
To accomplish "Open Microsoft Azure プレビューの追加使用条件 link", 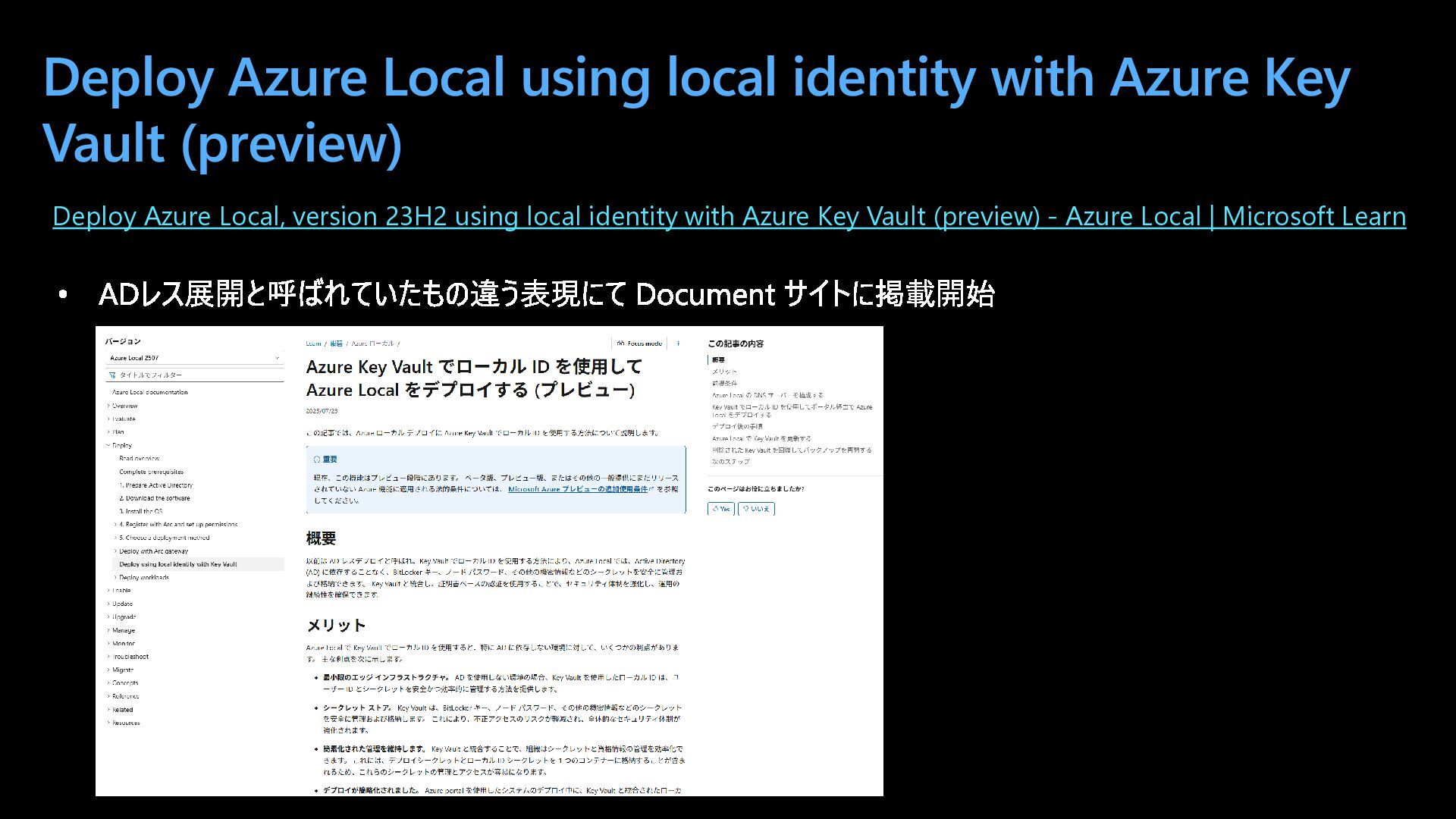I will point(580,489).
